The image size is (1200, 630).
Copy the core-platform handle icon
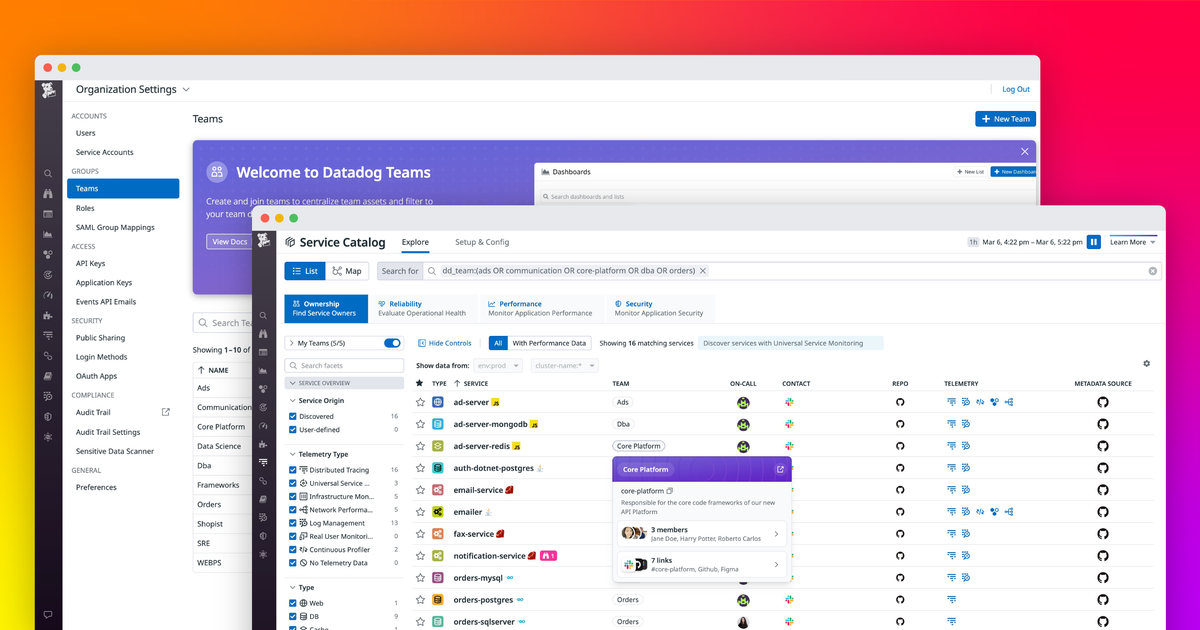670,491
